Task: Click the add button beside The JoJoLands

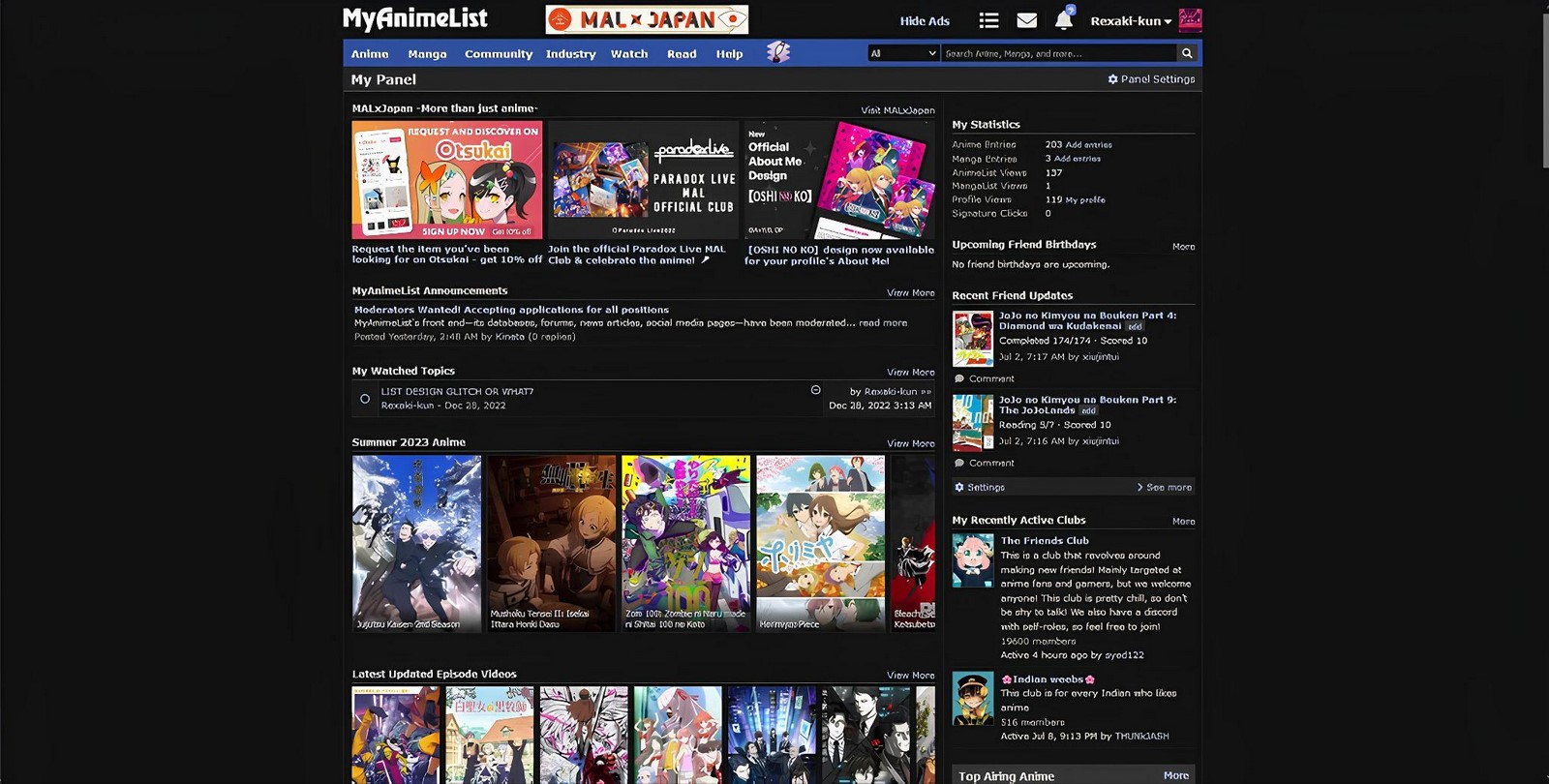Action: pyautogui.click(x=1088, y=410)
